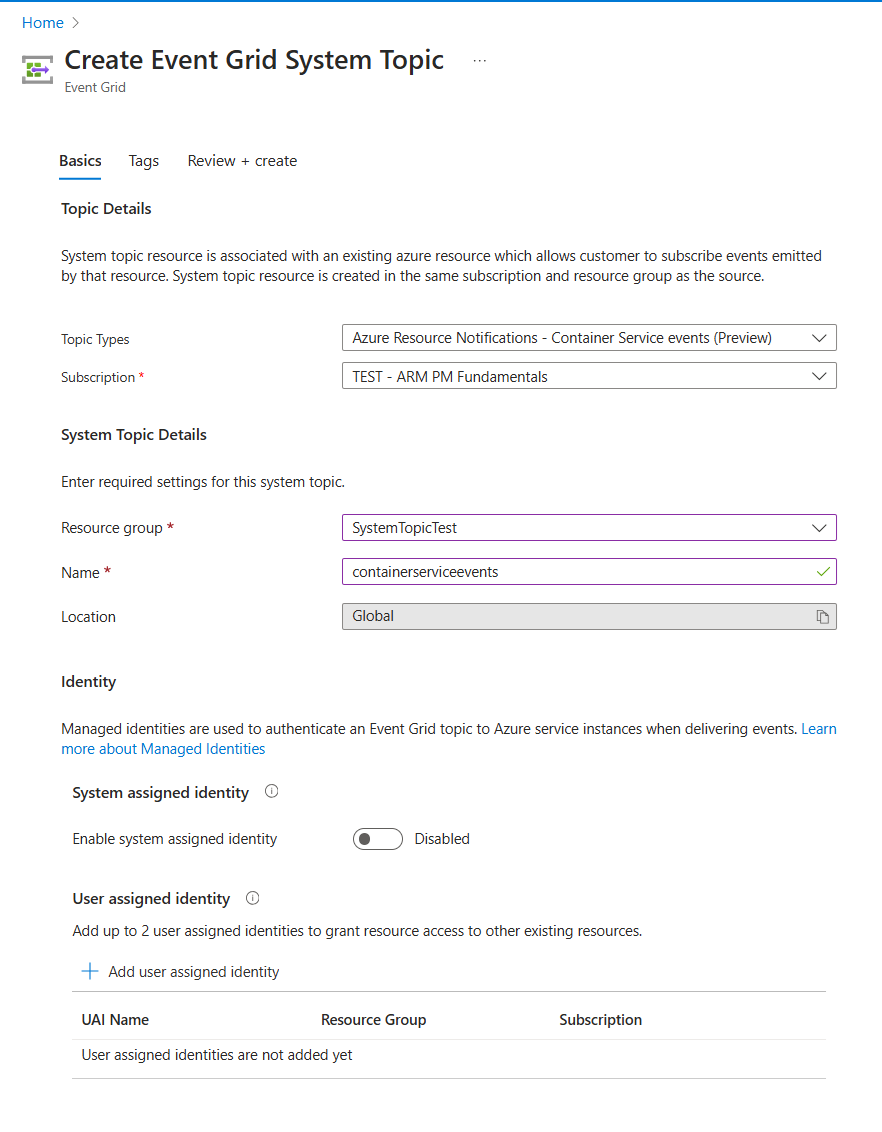The width and height of the screenshot is (882, 1132).
Task: Navigate to Home breadcrumb link
Action: point(43,23)
